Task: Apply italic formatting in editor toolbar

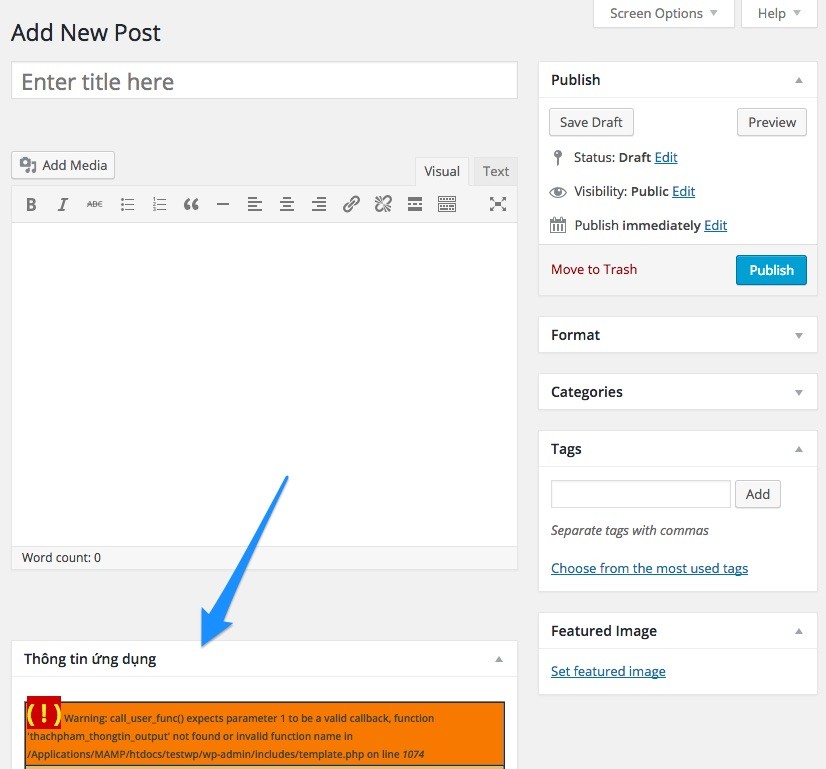Action: [63, 204]
